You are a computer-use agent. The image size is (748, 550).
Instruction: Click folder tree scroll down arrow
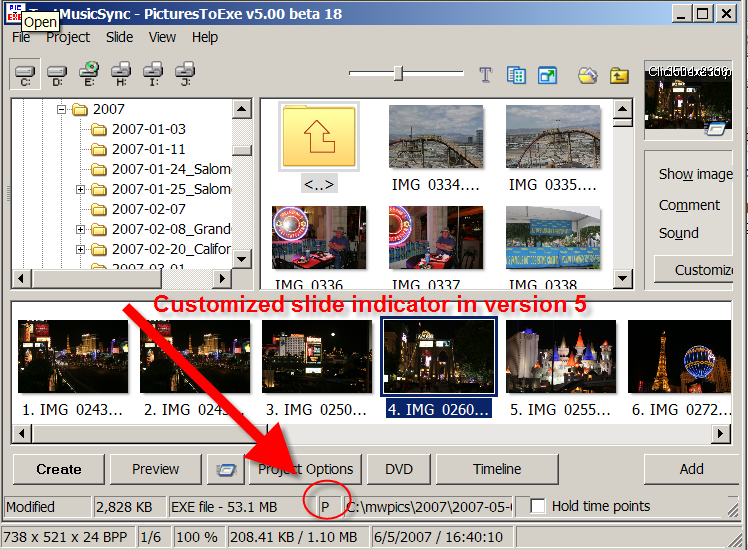coord(242,259)
